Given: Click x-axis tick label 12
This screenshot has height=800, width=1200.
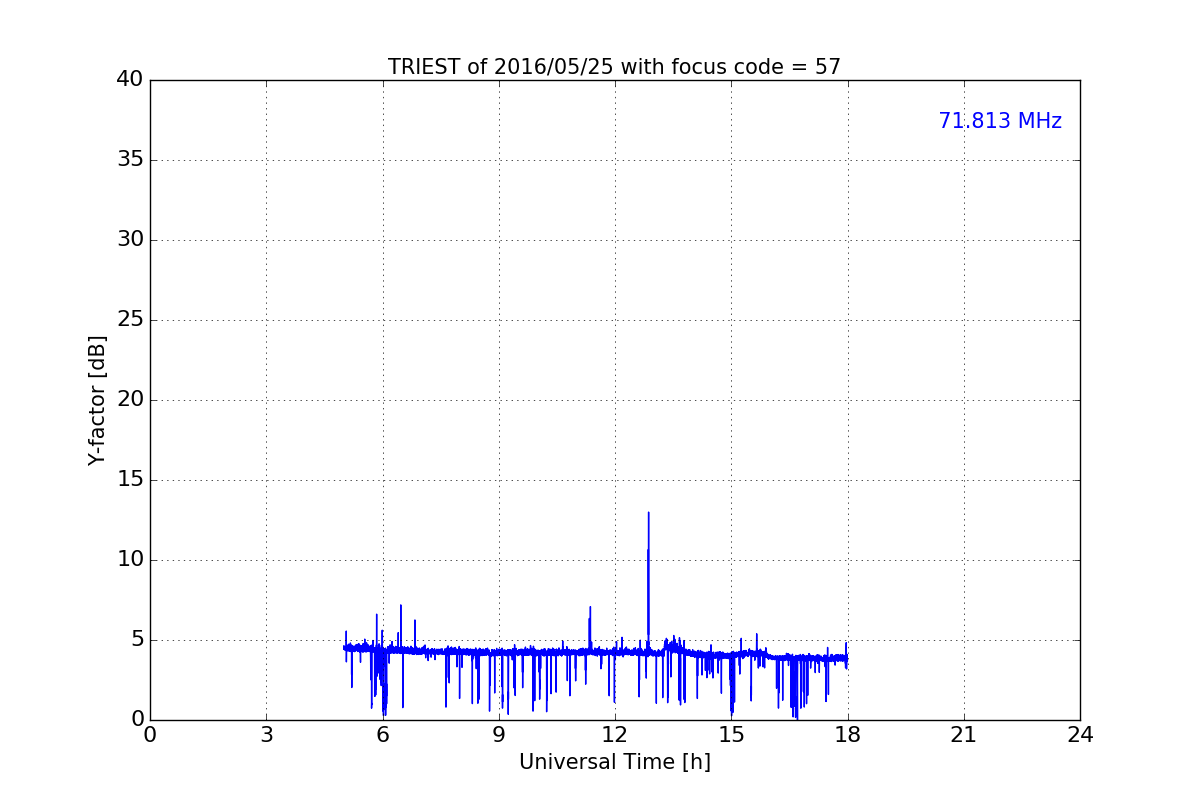Looking at the screenshot, I should [615, 735].
